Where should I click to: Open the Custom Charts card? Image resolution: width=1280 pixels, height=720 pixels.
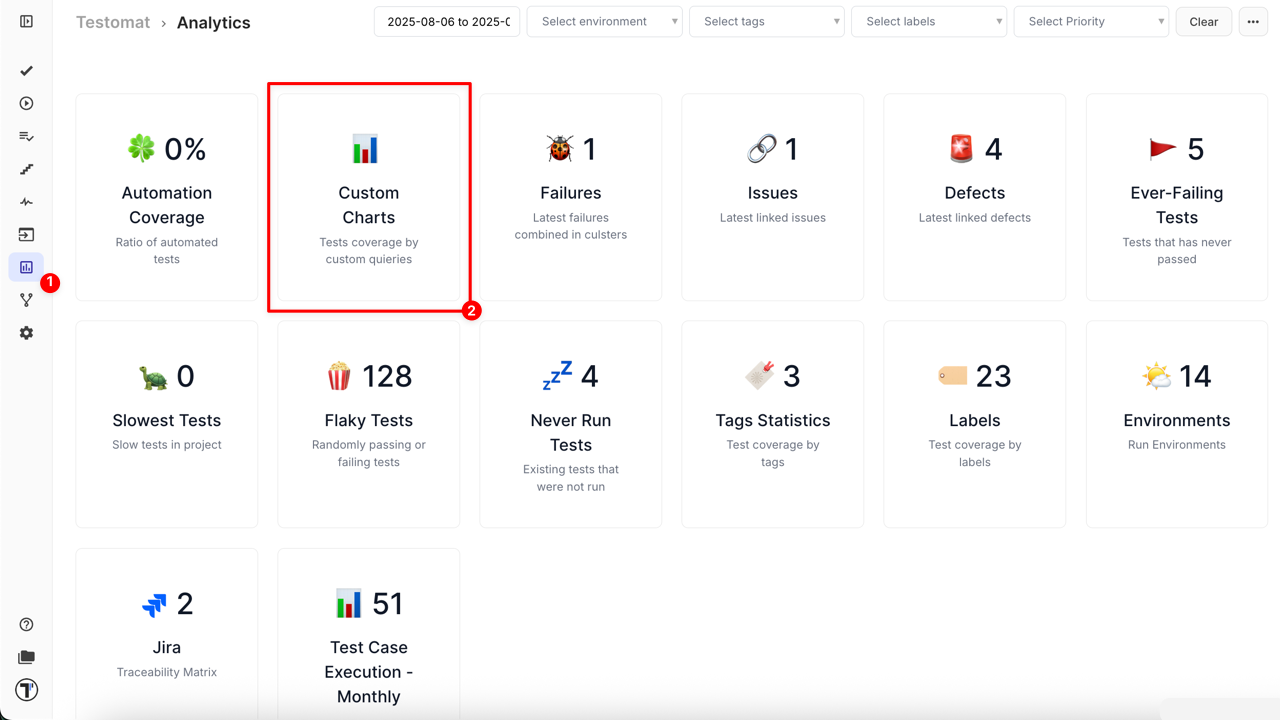pyautogui.click(x=369, y=198)
